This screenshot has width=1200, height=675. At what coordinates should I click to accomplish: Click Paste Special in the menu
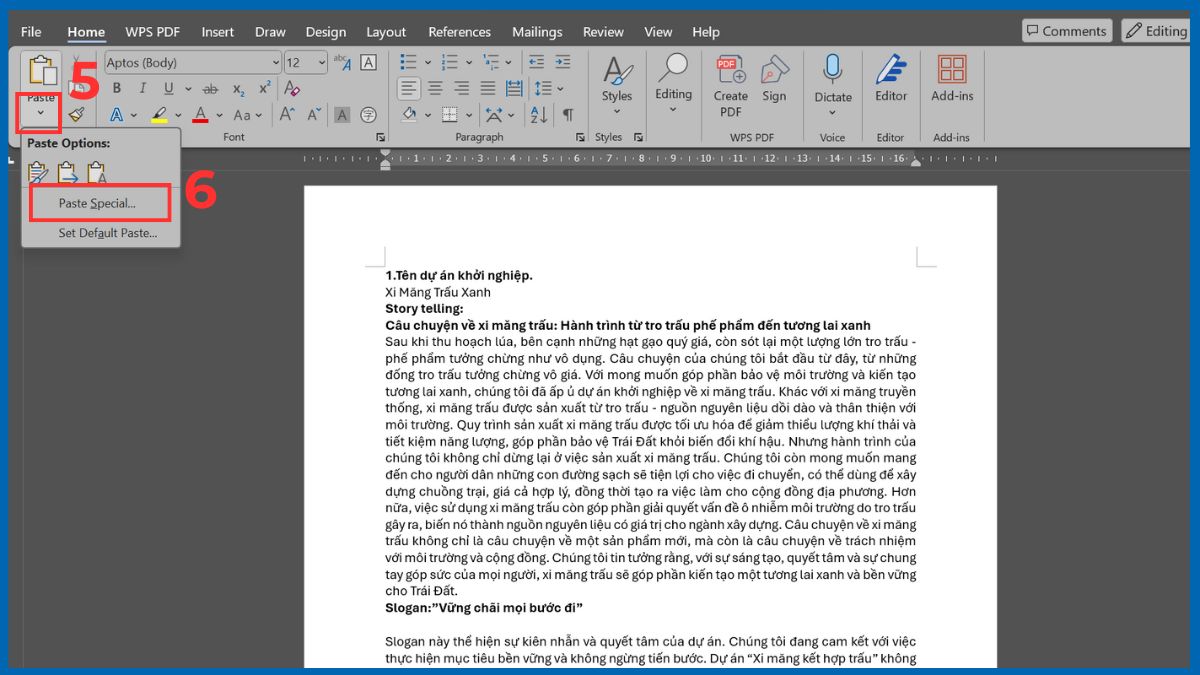pos(99,203)
